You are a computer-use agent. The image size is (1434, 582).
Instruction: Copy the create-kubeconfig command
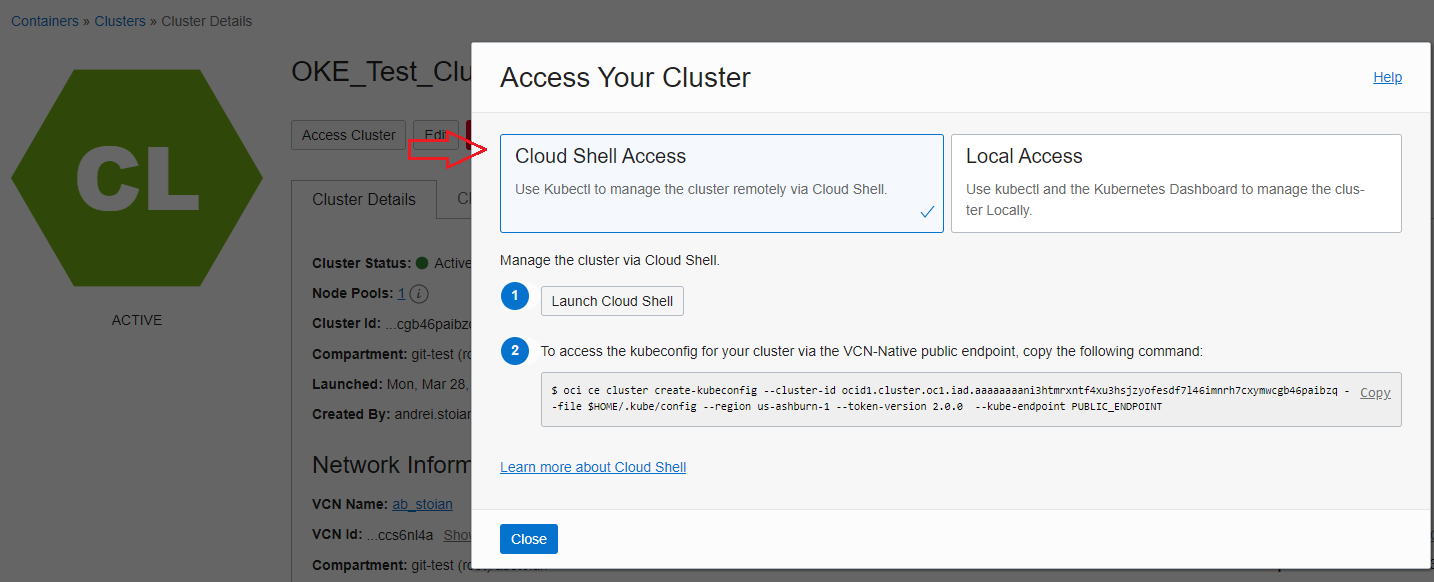pos(1374,393)
